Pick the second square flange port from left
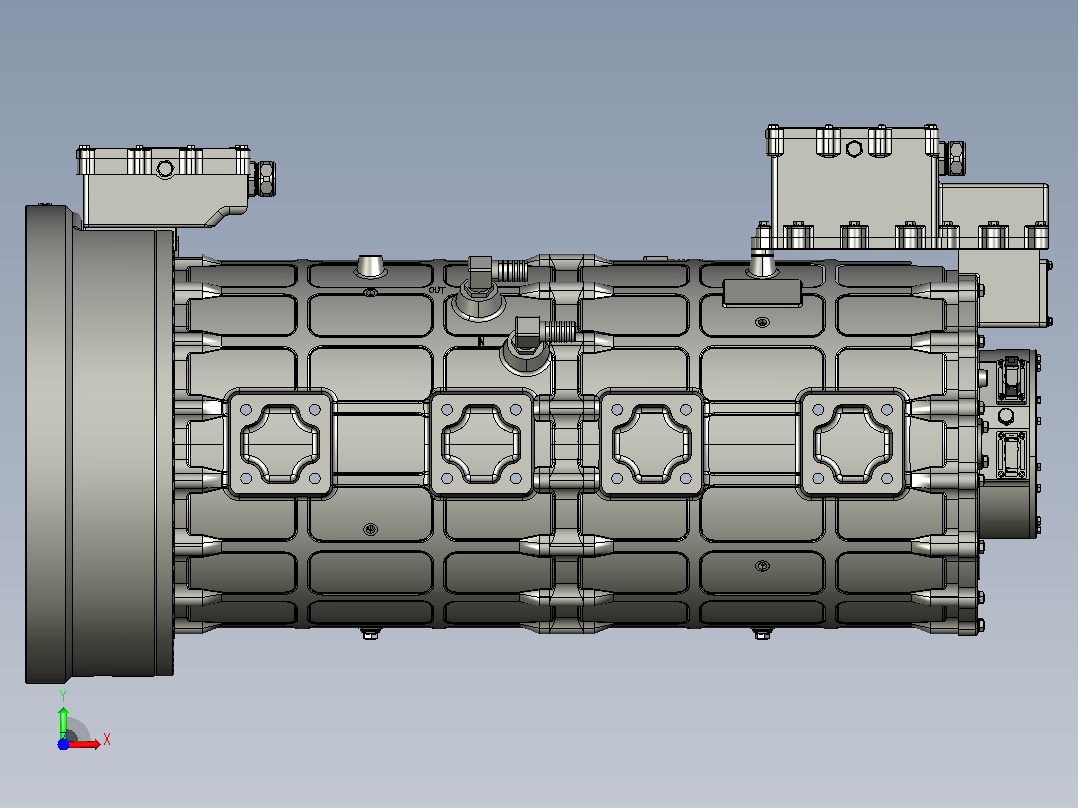This screenshot has height=808, width=1078. 481,444
